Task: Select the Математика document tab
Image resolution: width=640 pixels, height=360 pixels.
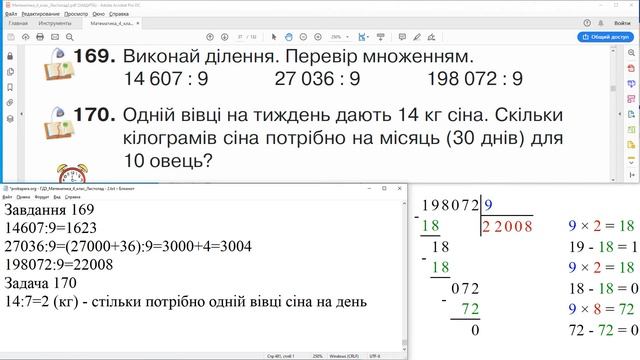Action: click(111, 23)
